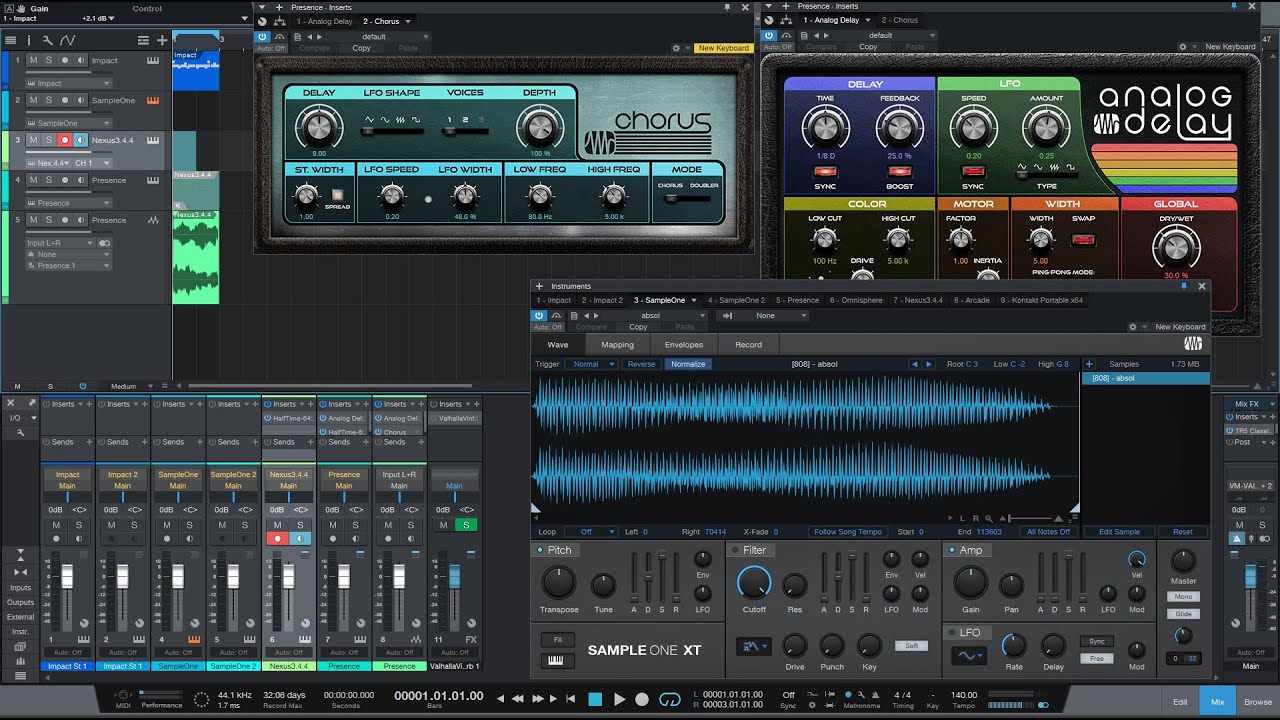Toggle Normalize in the Wave editor
This screenshot has height=720, width=1280.
(x=688, y=364)
